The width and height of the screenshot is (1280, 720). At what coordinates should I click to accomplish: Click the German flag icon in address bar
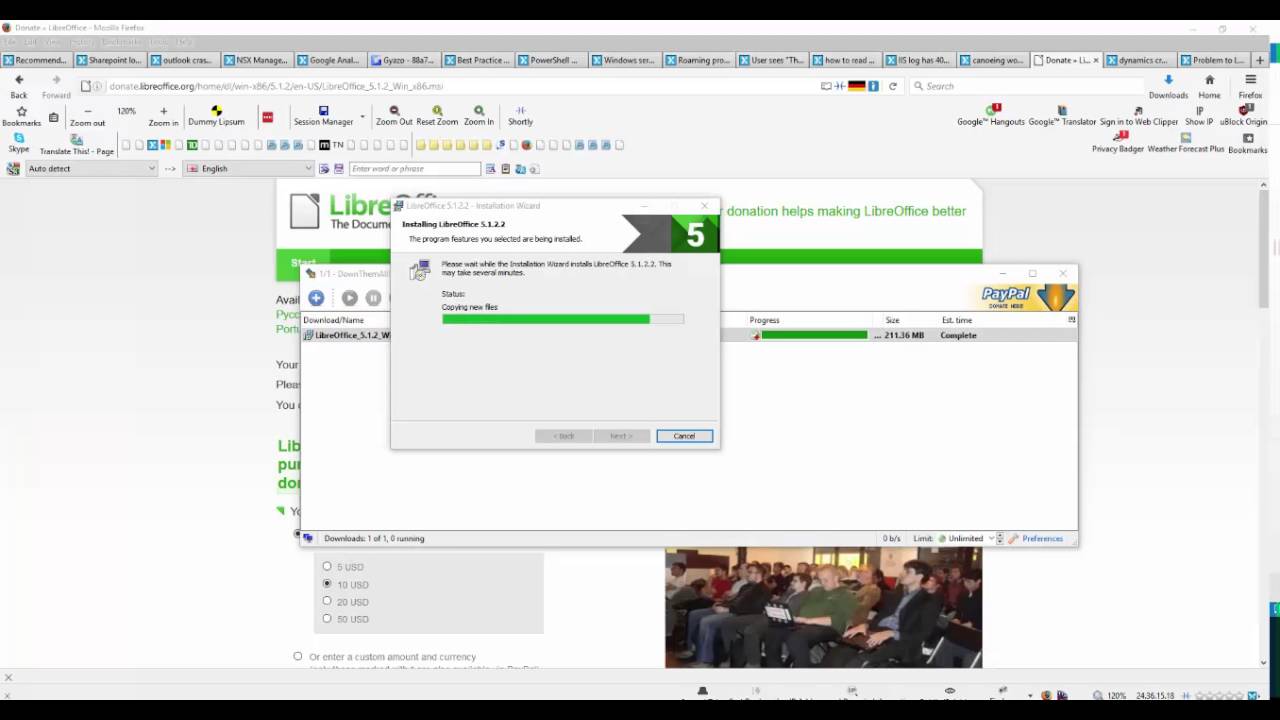(x=856, y=86)
